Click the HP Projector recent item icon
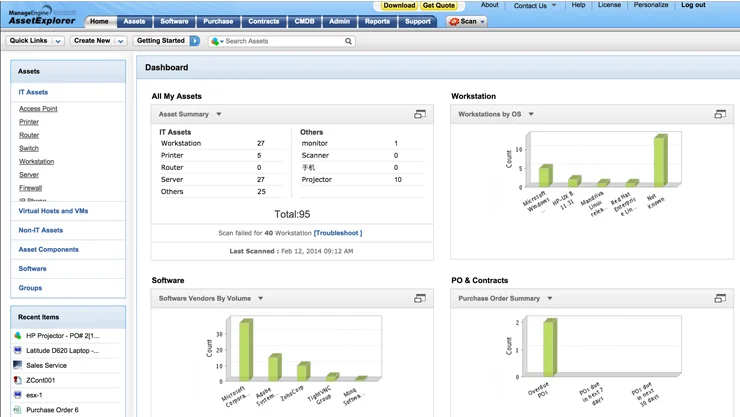The height and width of the screenshot is (417, 740). point(18,336)
